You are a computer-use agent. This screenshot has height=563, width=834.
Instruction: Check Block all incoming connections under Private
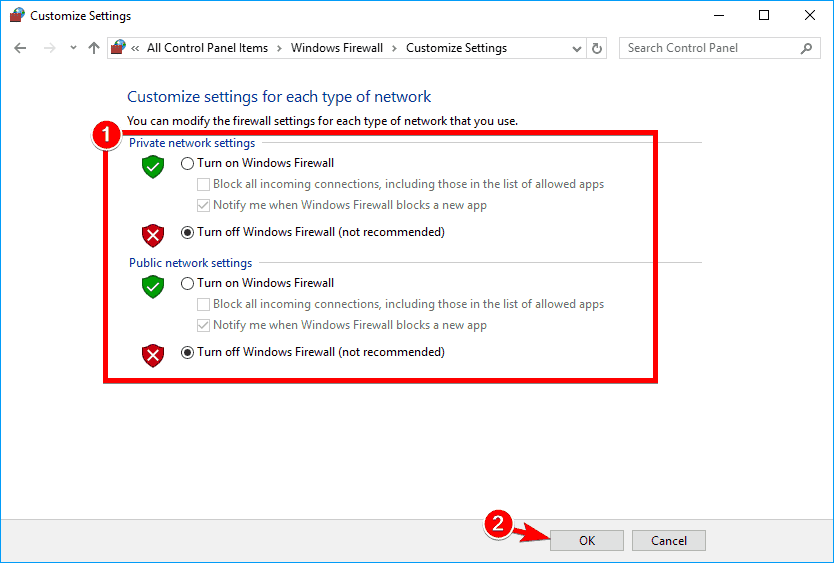pyautogui.click(x=203, y=185)
